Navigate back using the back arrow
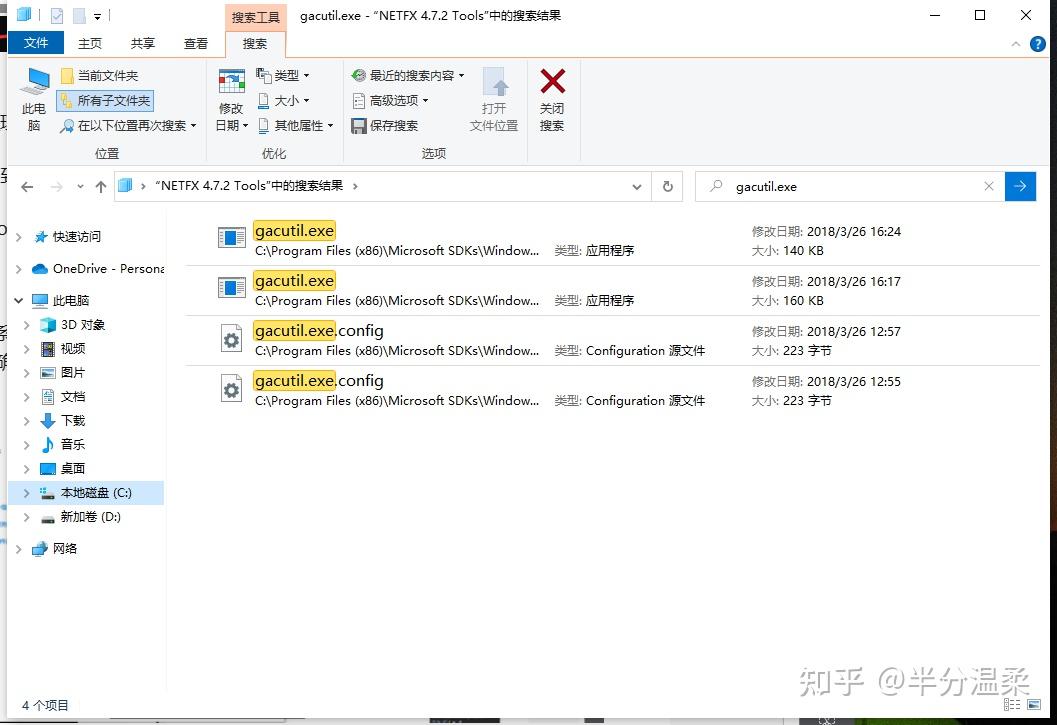The width and height of the screenshot is (1057, 725). pos(26,186)
